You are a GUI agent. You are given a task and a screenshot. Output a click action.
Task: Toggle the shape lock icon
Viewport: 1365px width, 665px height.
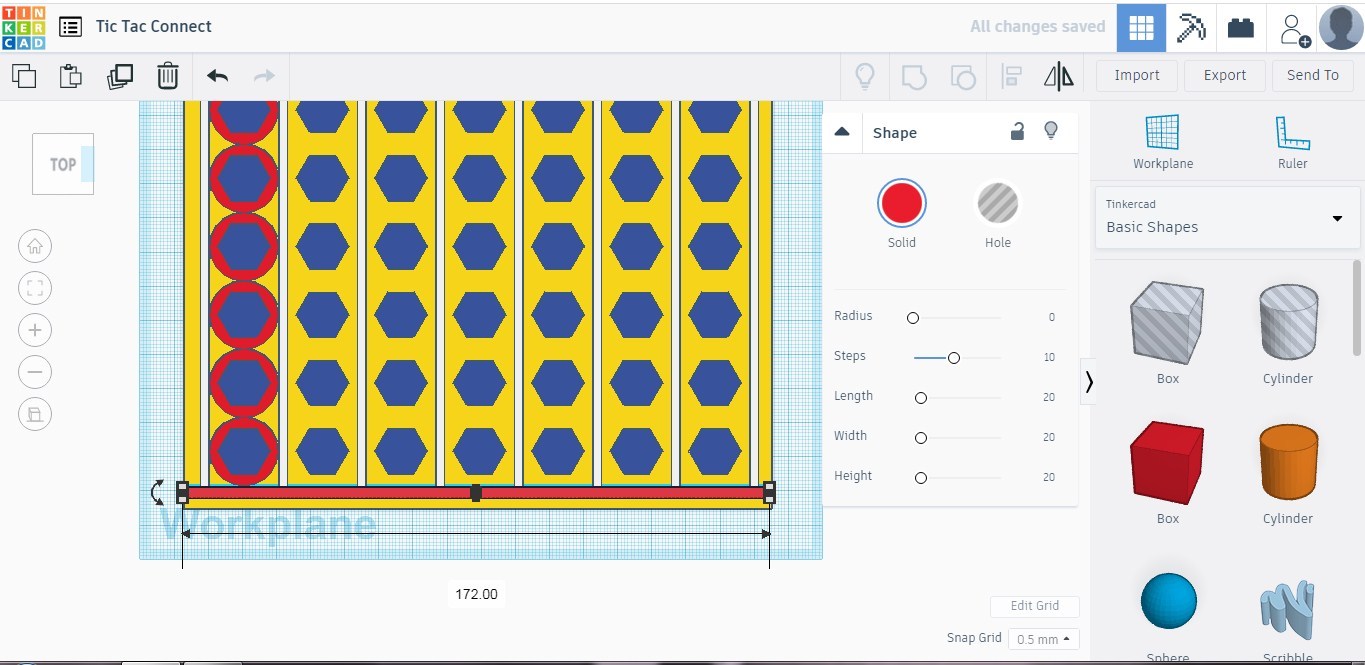click(1017, 131)
